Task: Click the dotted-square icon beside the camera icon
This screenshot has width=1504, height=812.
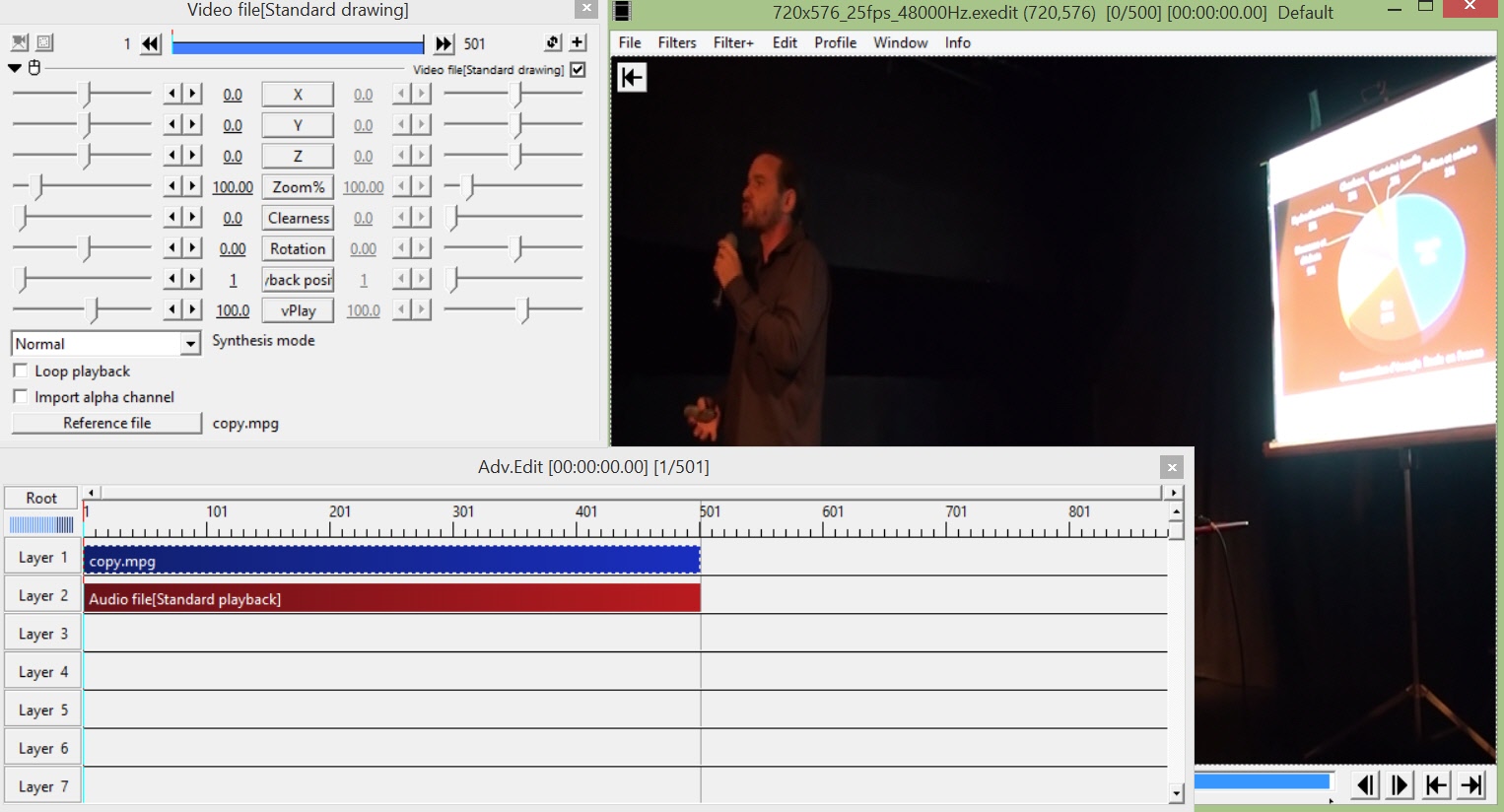Action: 44,43
